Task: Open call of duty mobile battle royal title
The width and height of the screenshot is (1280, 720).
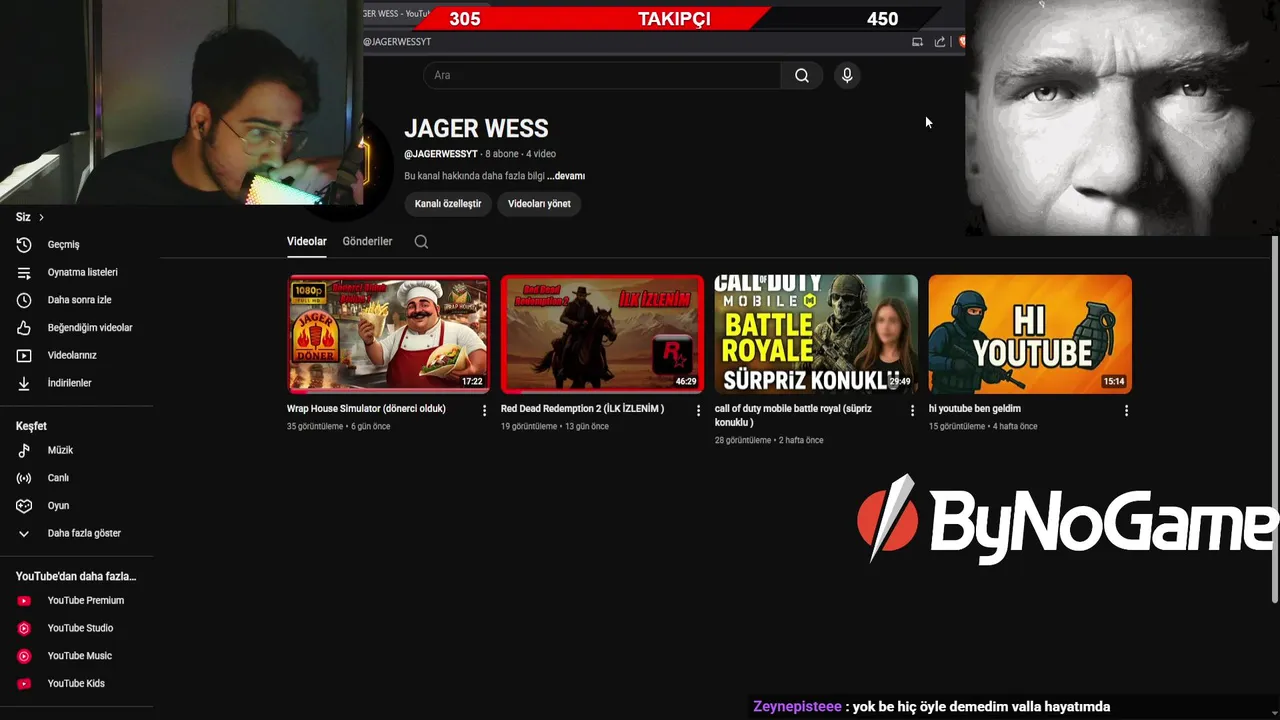Action: [x=793, y=415]
